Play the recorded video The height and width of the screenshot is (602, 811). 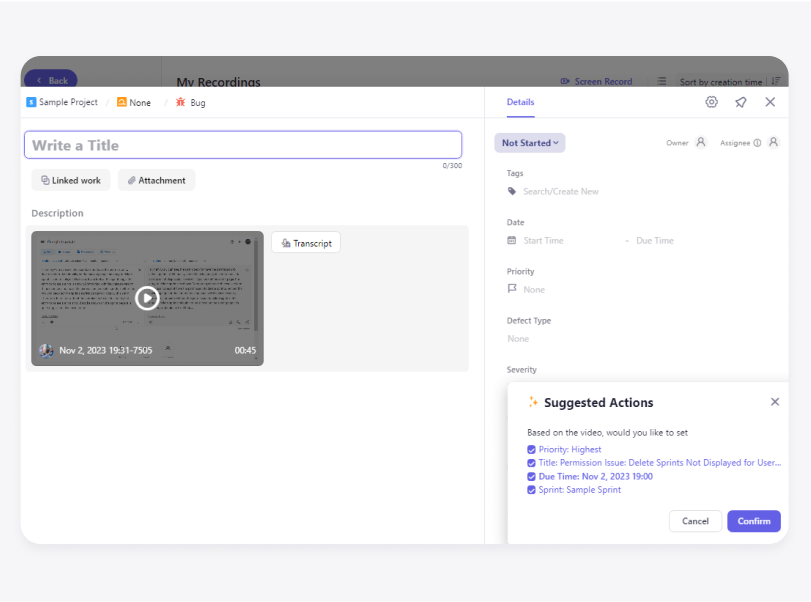coord(147,298)
